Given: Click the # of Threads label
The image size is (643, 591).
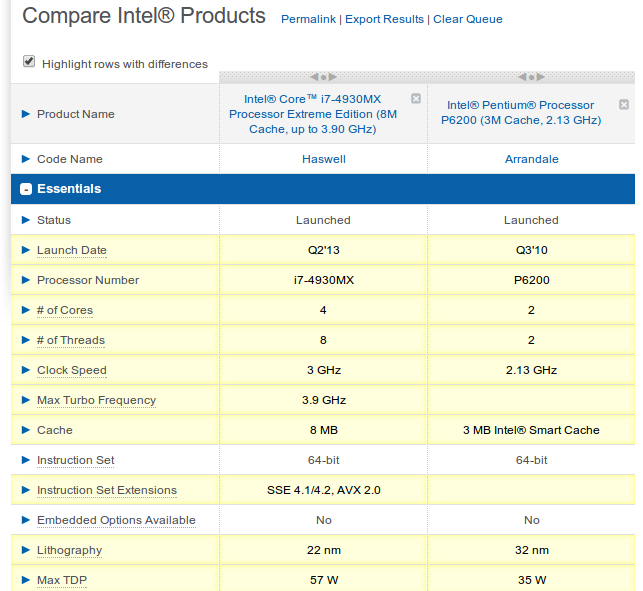Looking at the screenshot, I should pyautogui.click(x=71, y=340).
